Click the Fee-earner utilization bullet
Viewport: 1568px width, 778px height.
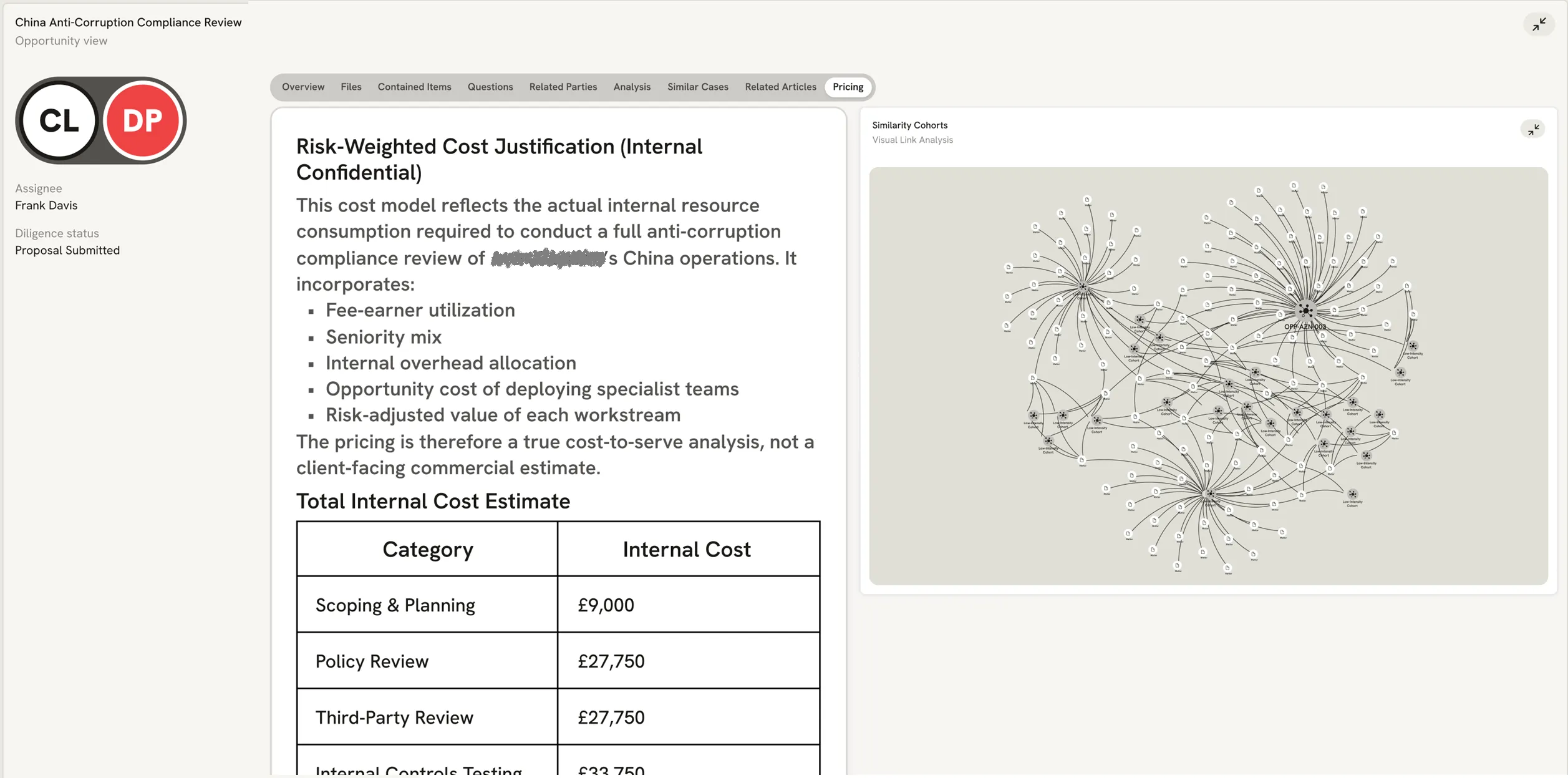(x=420, y=310)
